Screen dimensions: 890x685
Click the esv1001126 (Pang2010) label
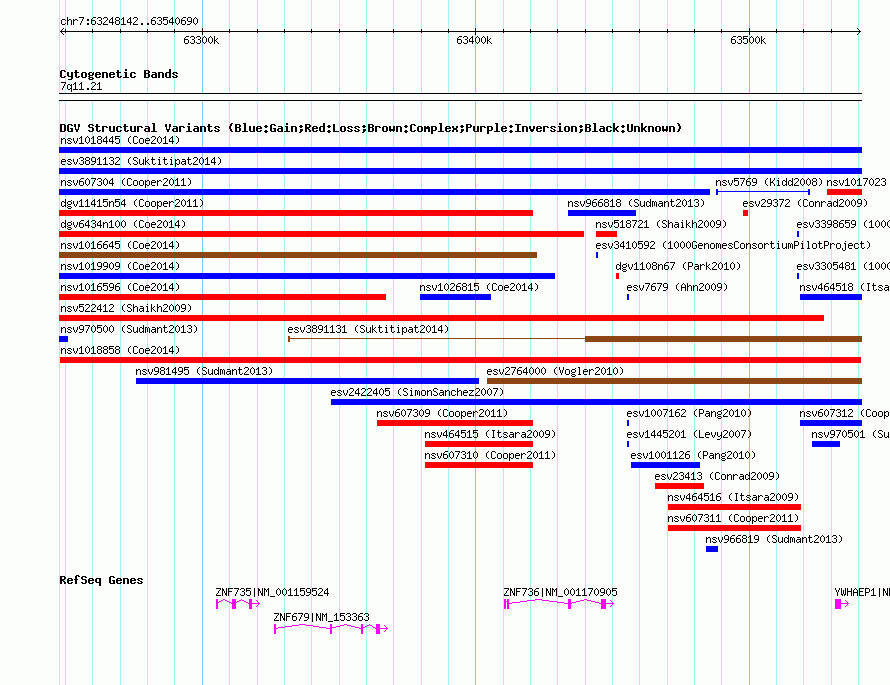point(693,455)
